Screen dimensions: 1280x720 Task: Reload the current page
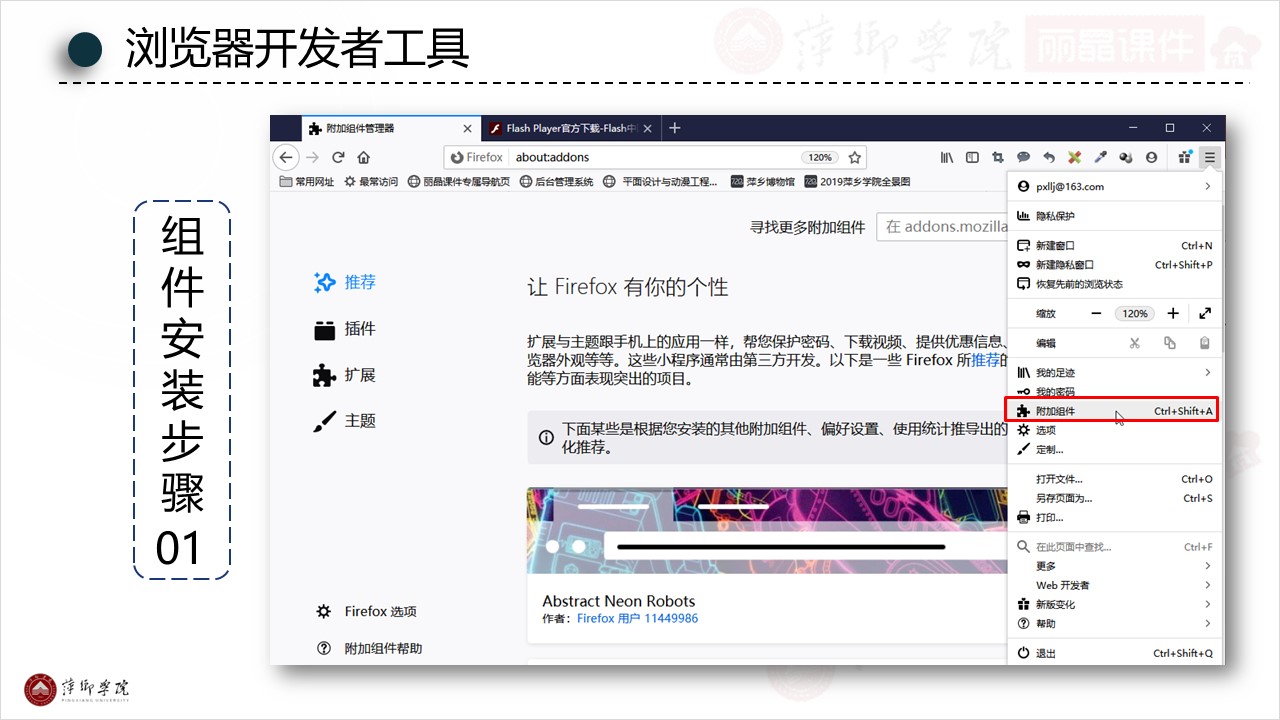click(338, 157)
